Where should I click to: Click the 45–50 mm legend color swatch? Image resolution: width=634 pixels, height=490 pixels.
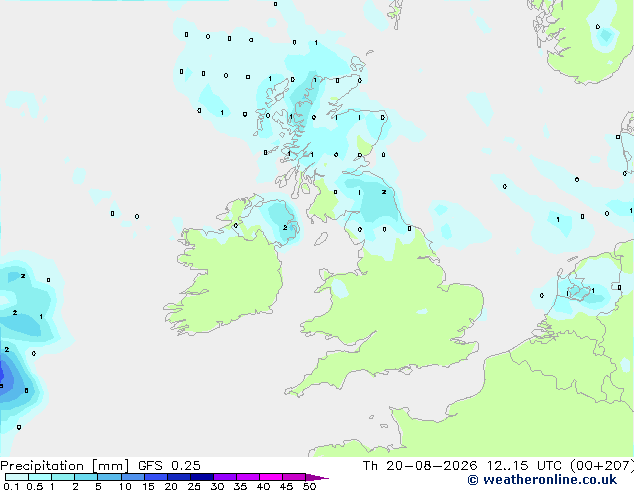[294, 477]
